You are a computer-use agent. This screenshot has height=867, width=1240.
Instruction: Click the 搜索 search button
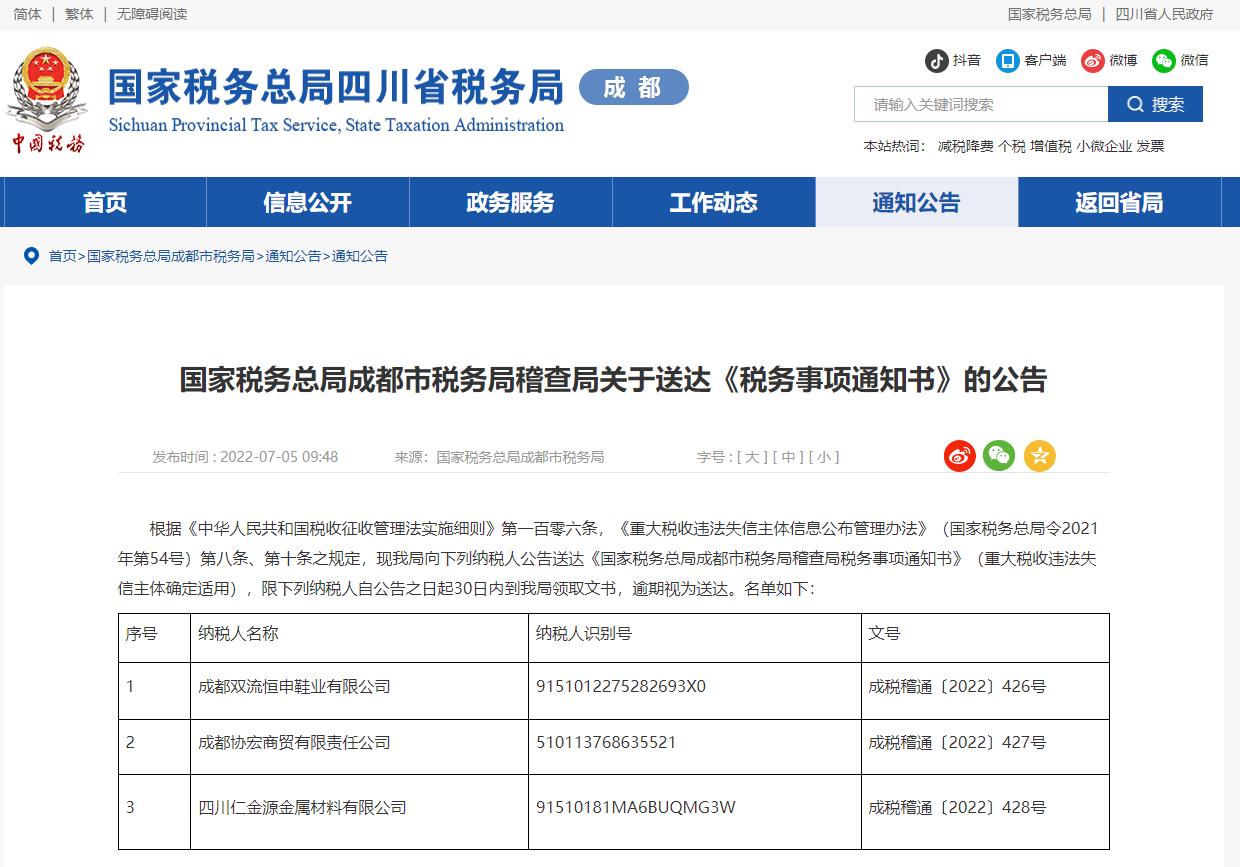[x=1155, y=104]
